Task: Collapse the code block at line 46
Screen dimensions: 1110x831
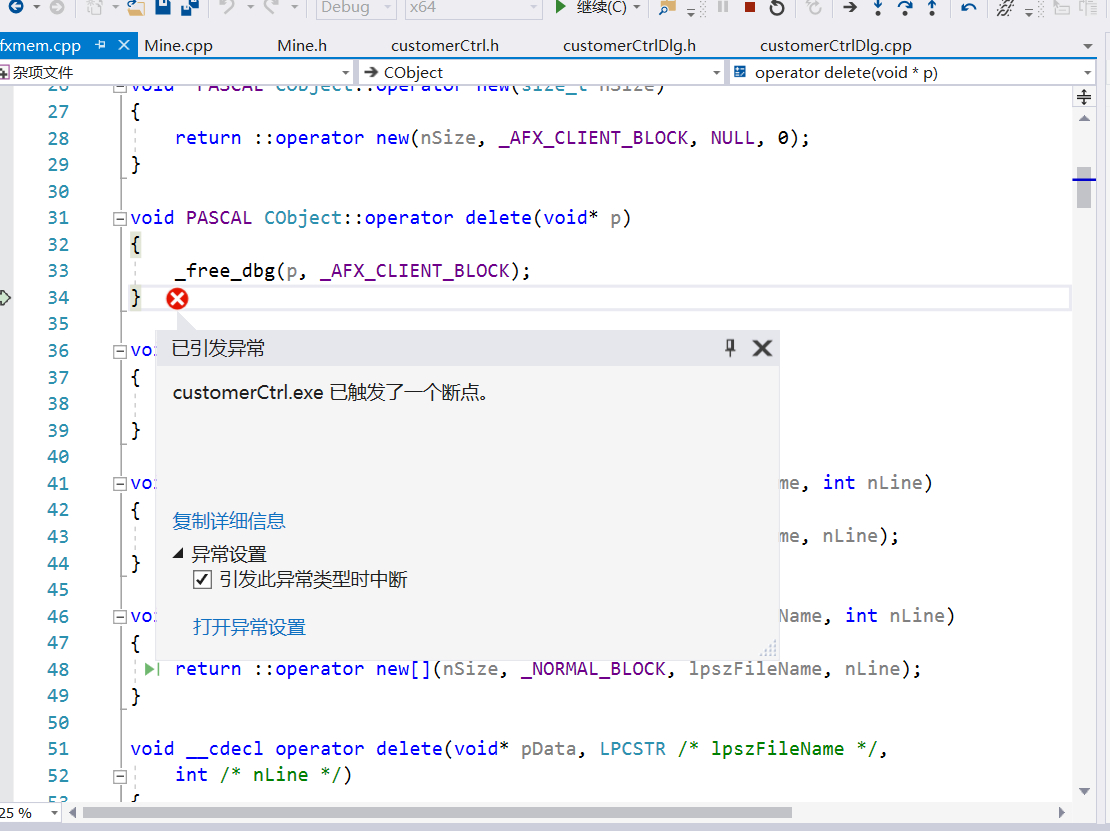Action: pyautogui.click(x=120, y=617)
